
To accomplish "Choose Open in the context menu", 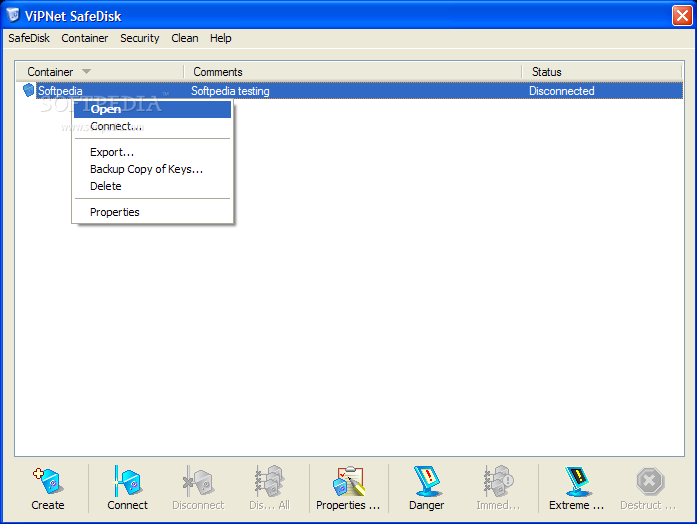I will (152, 109).
